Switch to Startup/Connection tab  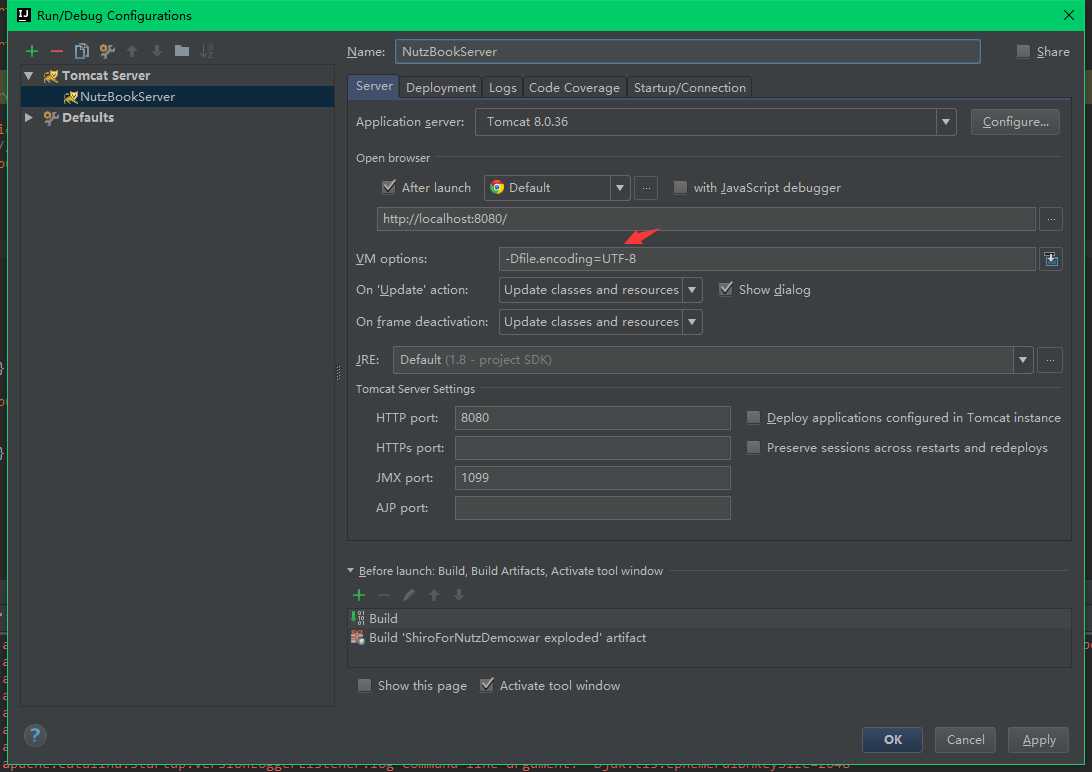coord(689,88)
